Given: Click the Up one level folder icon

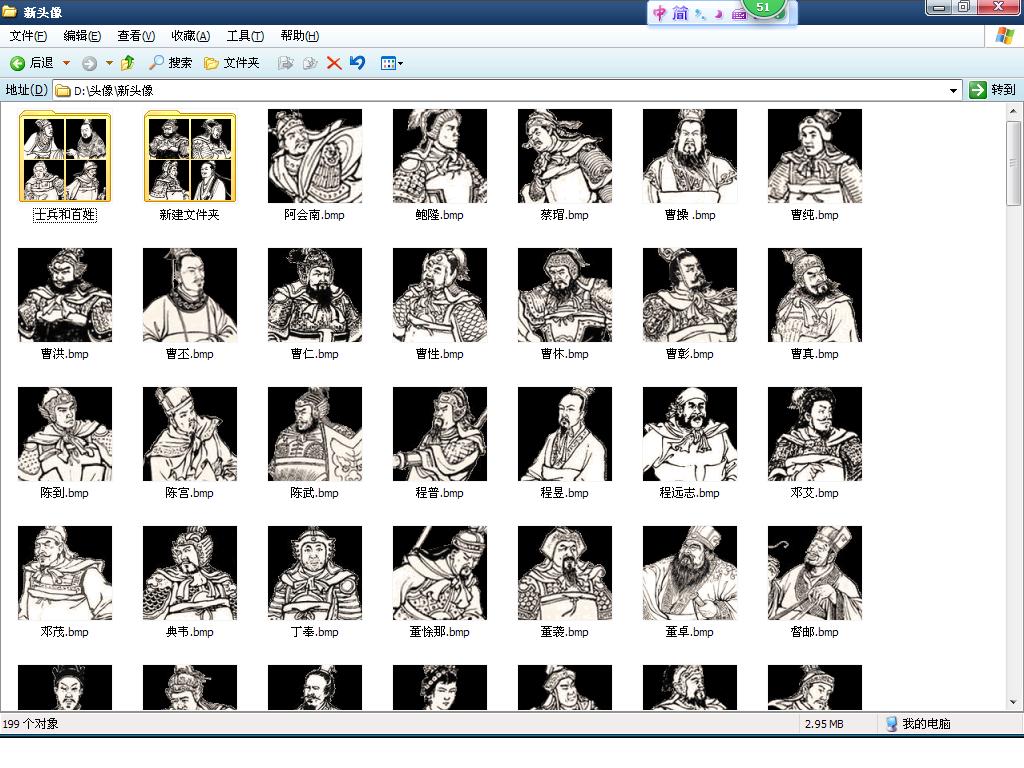Looking at the screenshot, I should tap(127, 63).
